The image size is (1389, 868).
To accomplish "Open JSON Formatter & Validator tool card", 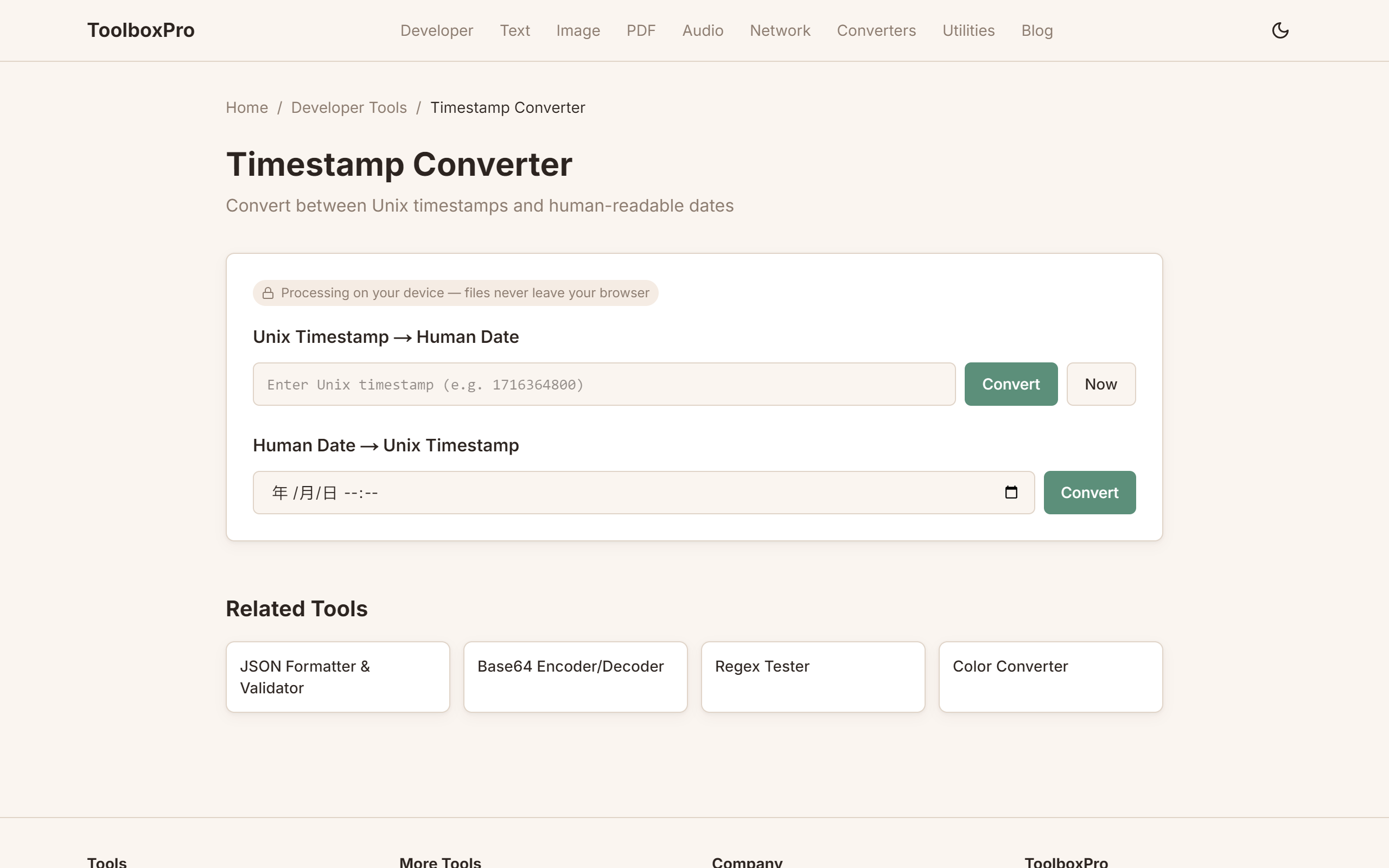I will pos(337,677).
